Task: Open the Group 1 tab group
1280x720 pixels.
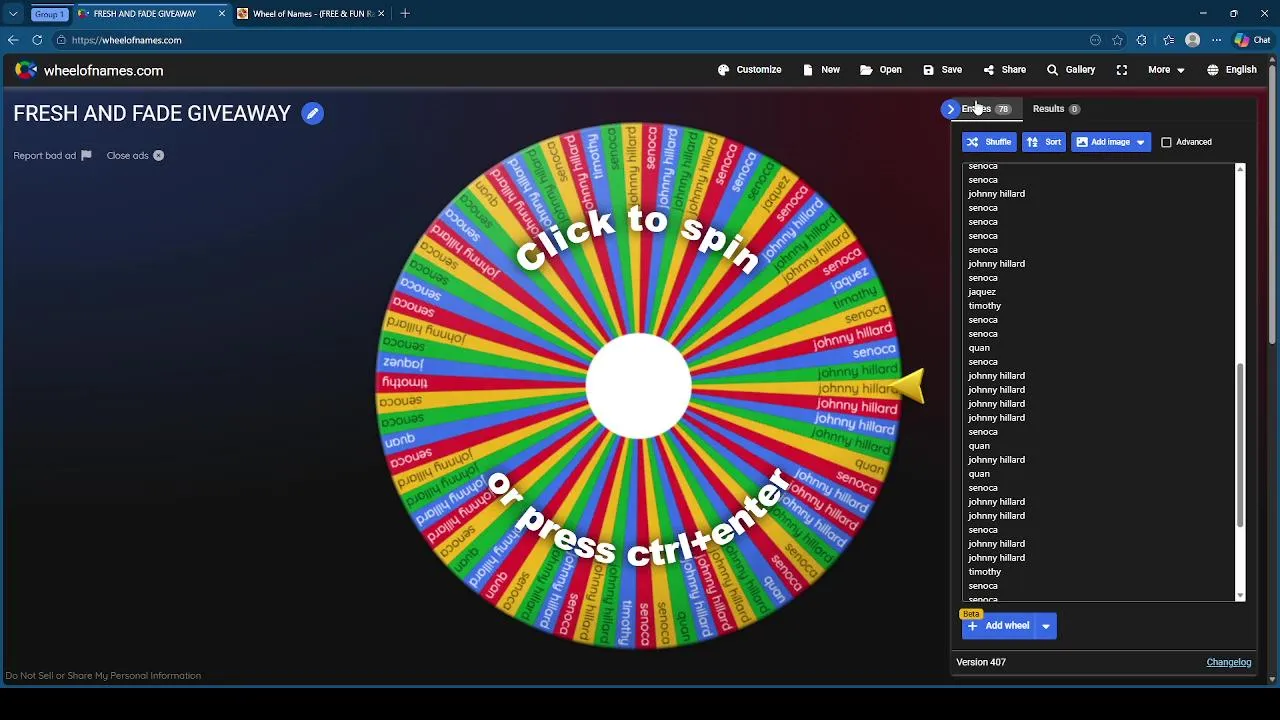Action: (48, 14)
